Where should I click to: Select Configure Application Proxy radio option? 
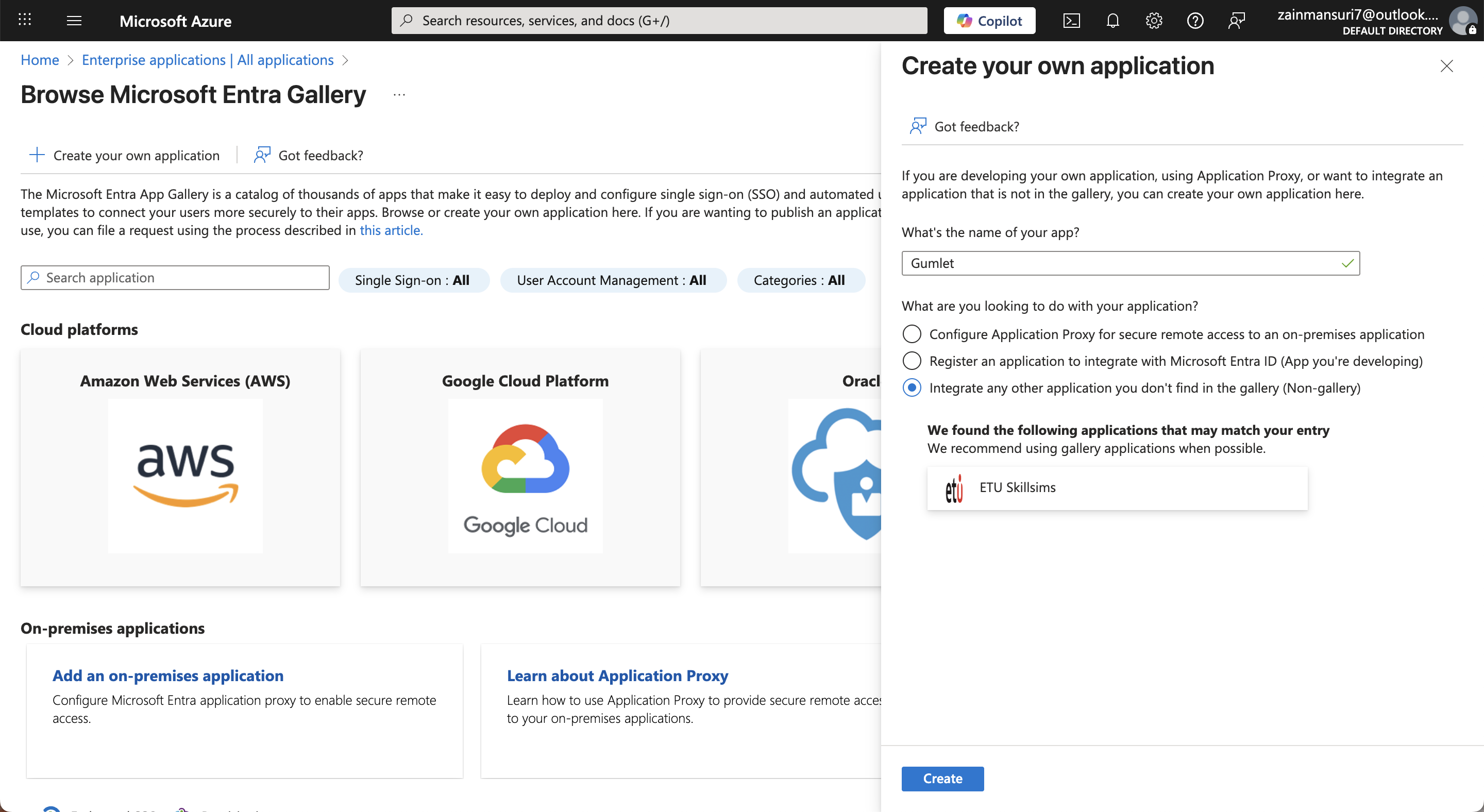[x=912, y=334]
